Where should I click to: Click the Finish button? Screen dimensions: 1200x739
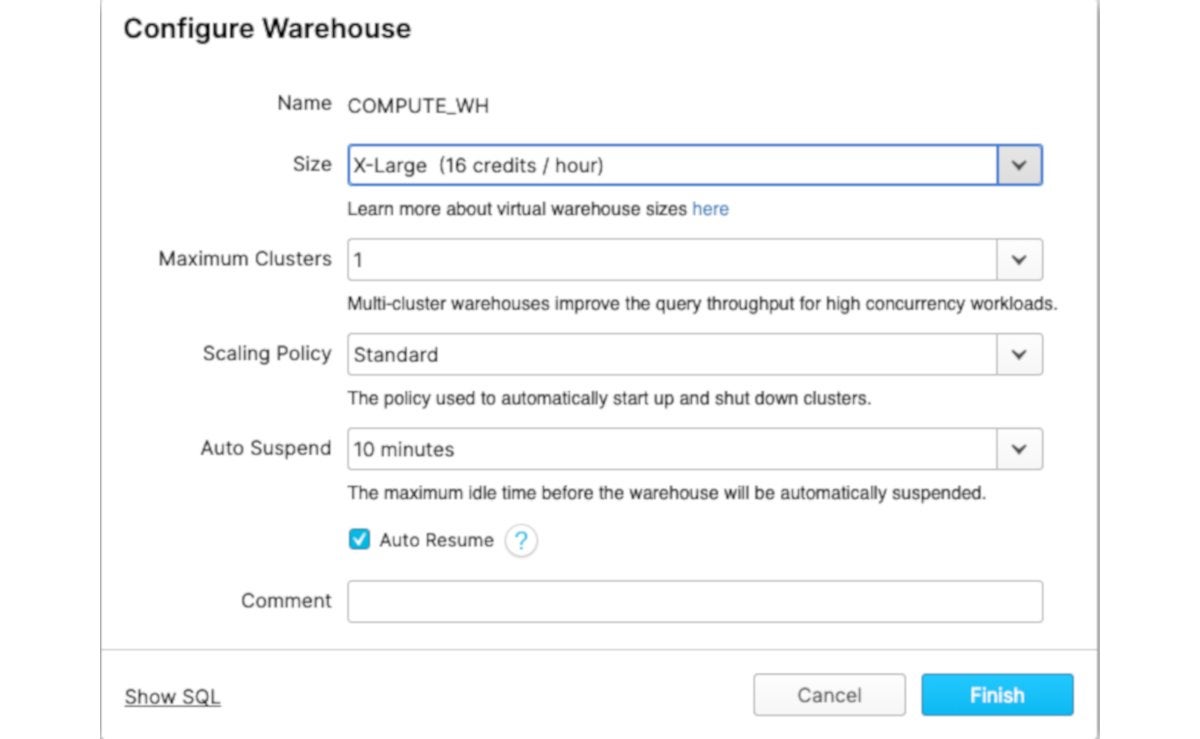[997, 695]
